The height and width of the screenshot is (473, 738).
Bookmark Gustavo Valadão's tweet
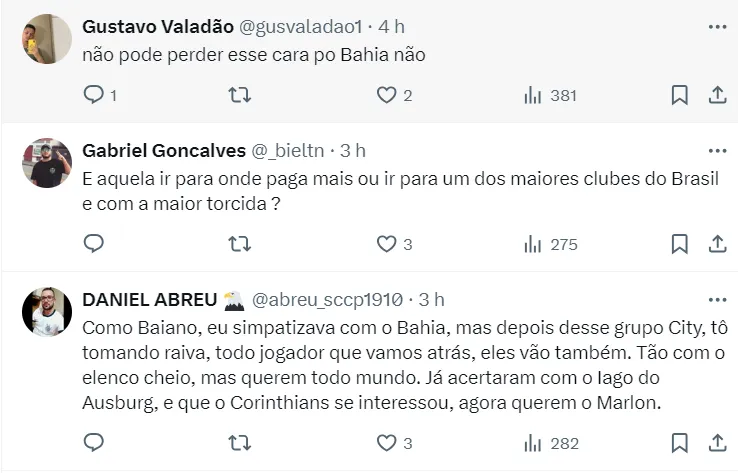pyautogui.click(x=679, y=95)
